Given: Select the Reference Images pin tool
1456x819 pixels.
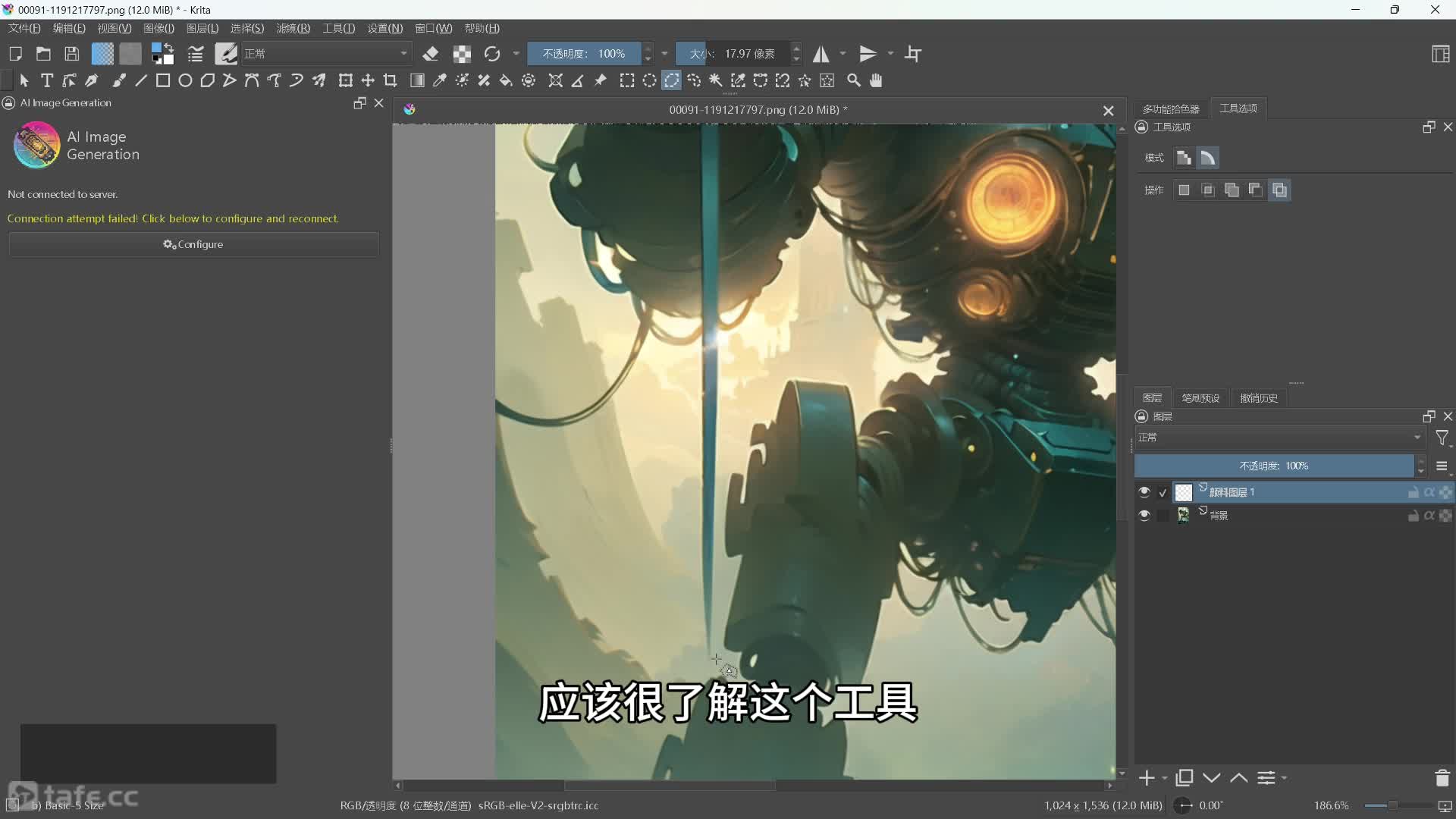Looking at the screenshot, I should coord(601,80).
